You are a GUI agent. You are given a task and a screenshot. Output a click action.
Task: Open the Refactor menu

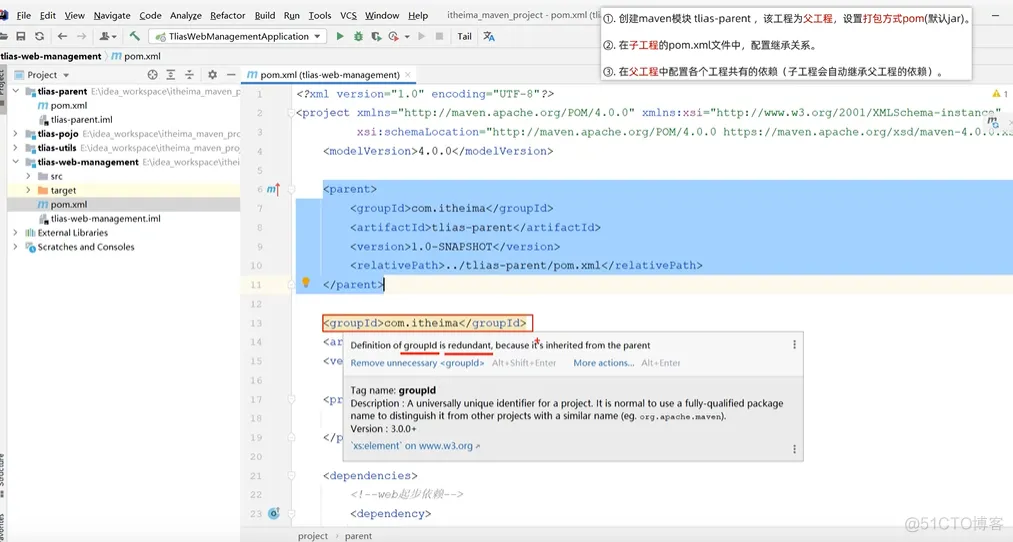click(x=227, y=16)
